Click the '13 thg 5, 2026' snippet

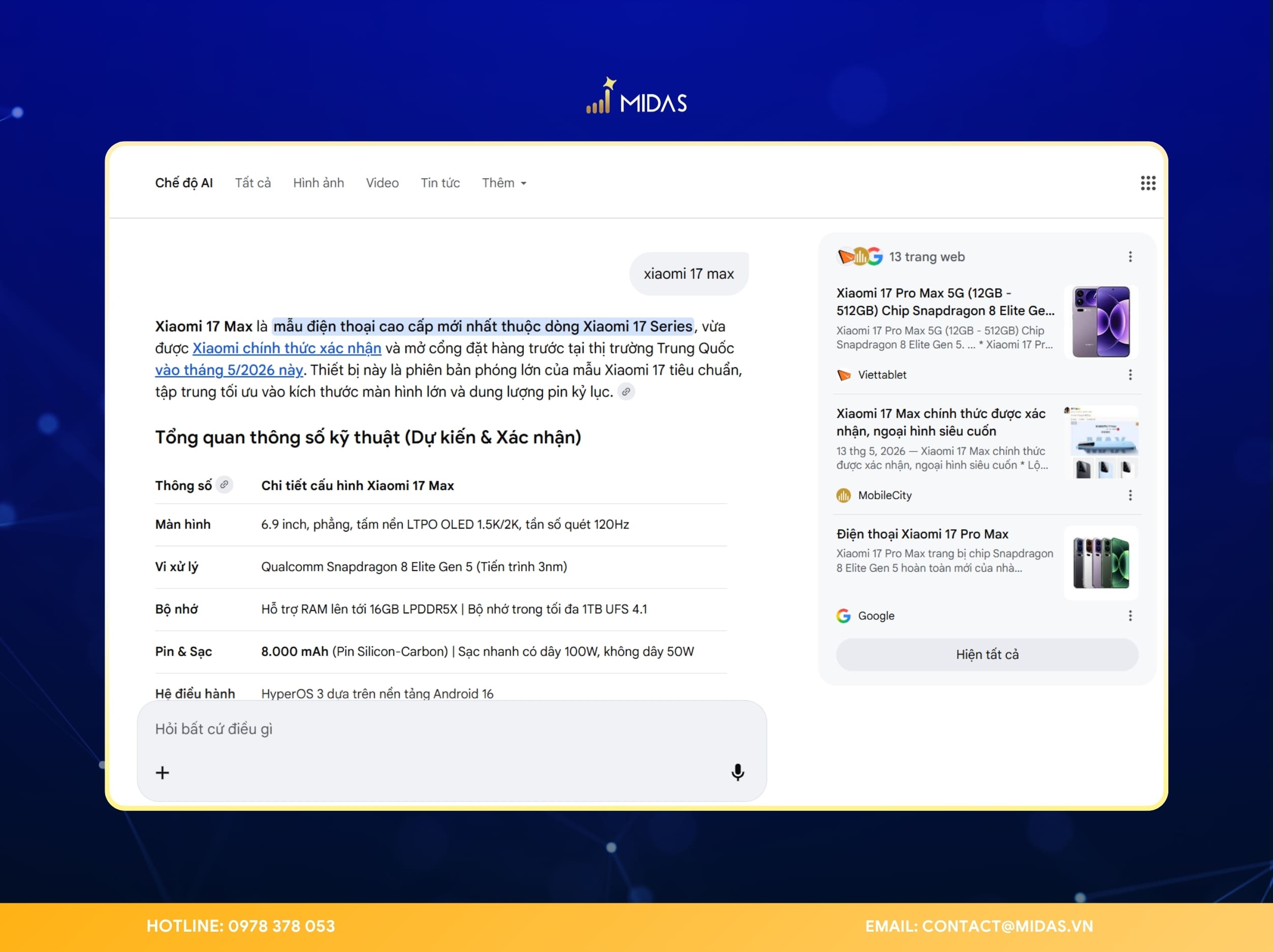942,458
